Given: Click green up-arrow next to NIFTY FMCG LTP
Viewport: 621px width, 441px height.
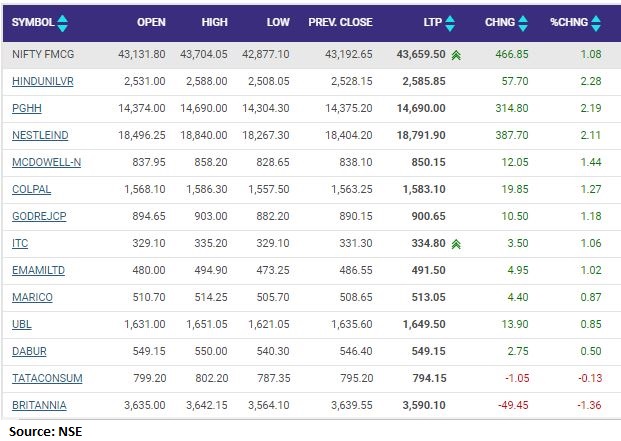Looking at the screenshot, I should (455, 58).
